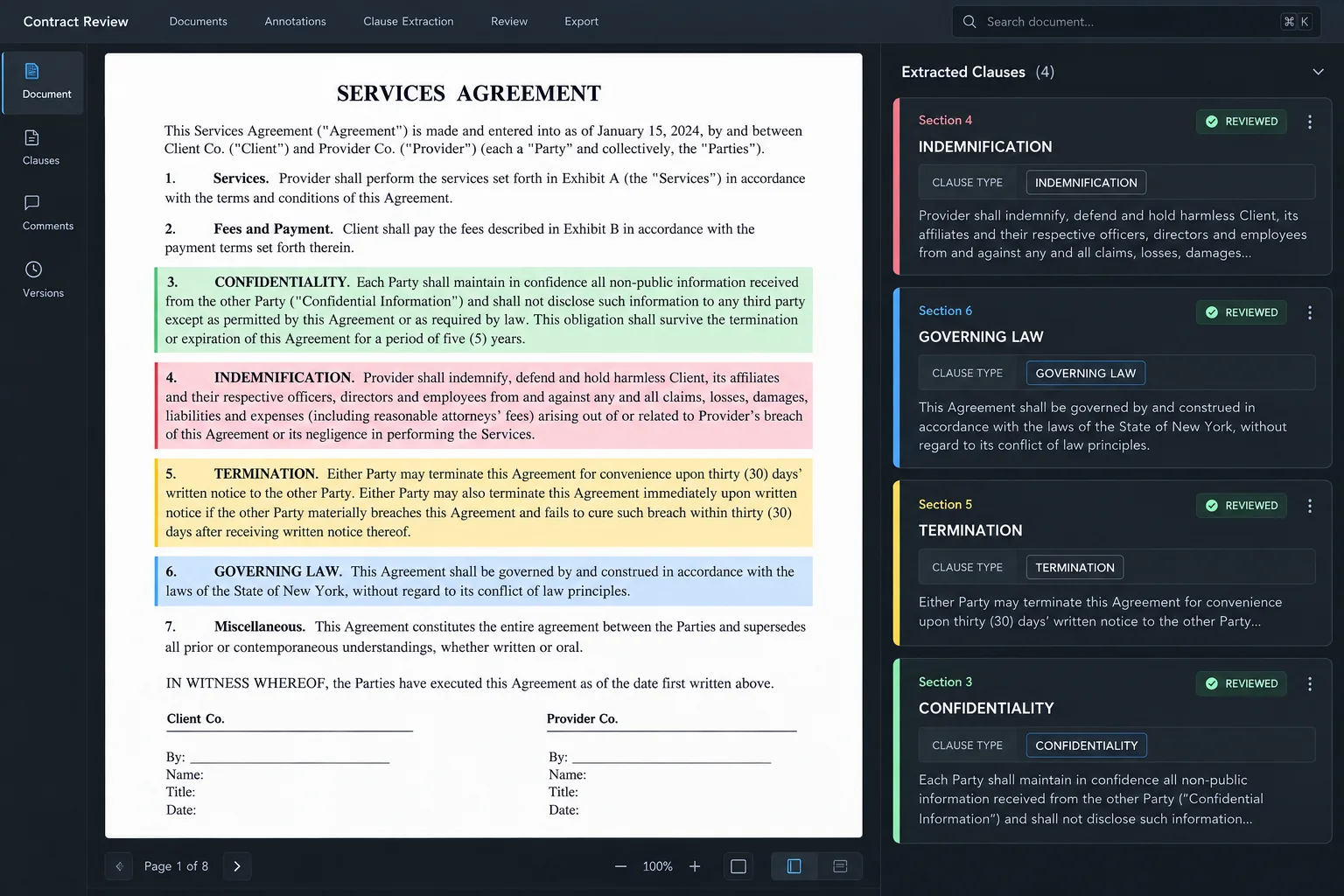Open the Export menu
1344x896 pixels.
tap(581, 21)
